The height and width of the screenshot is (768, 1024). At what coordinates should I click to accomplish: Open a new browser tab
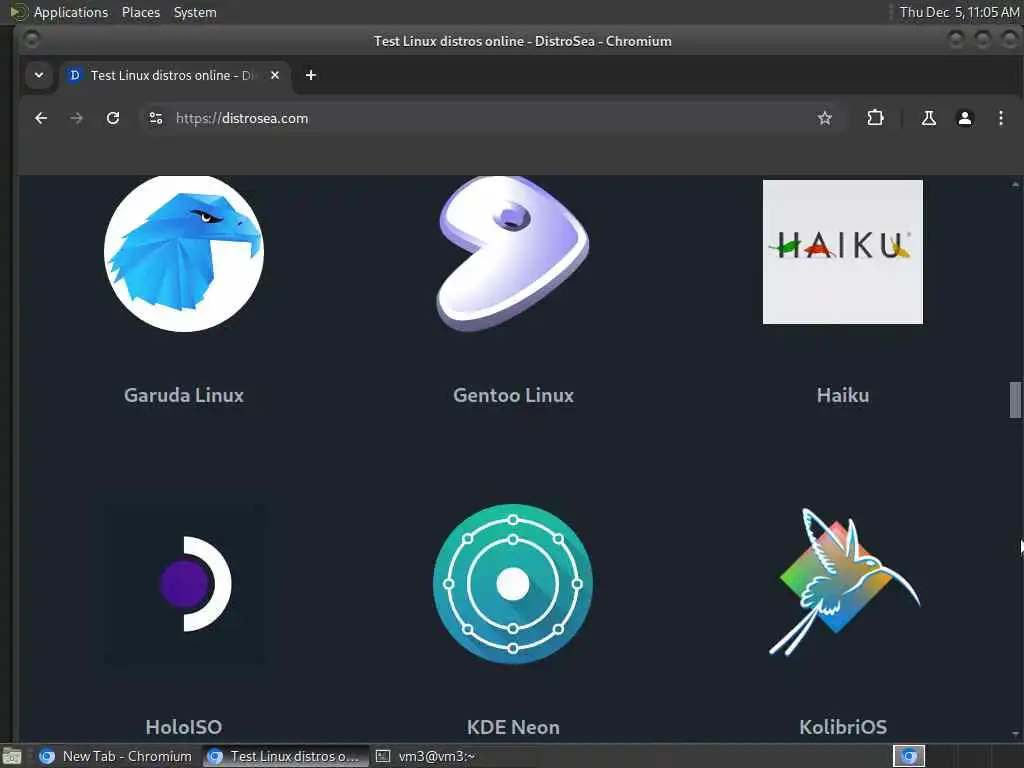click(x=311, y=75)
